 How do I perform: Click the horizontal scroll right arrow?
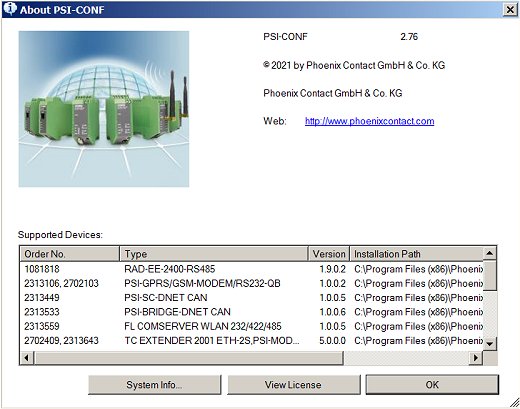point(476,358)
